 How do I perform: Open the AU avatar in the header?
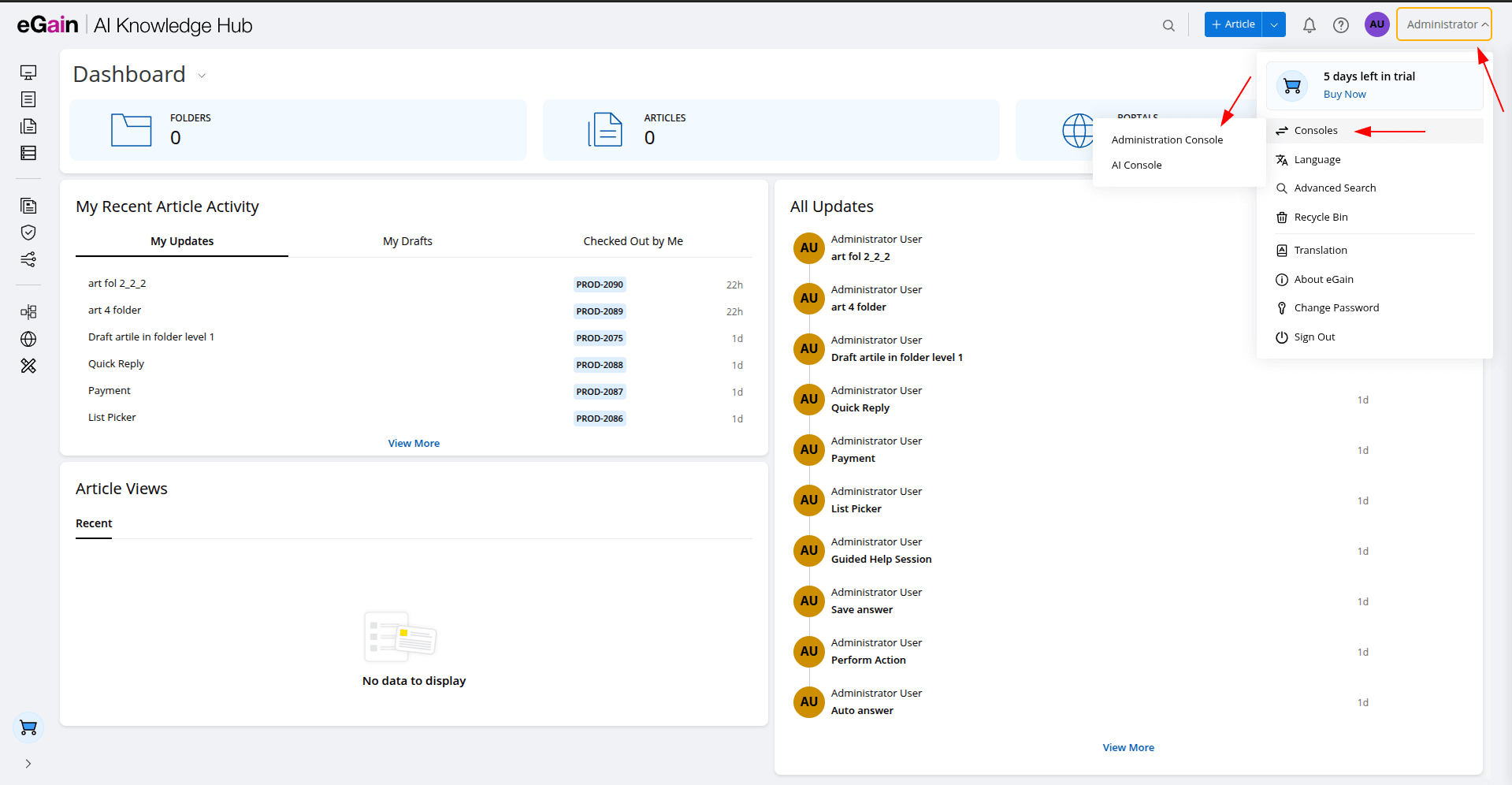(1376, 24)
